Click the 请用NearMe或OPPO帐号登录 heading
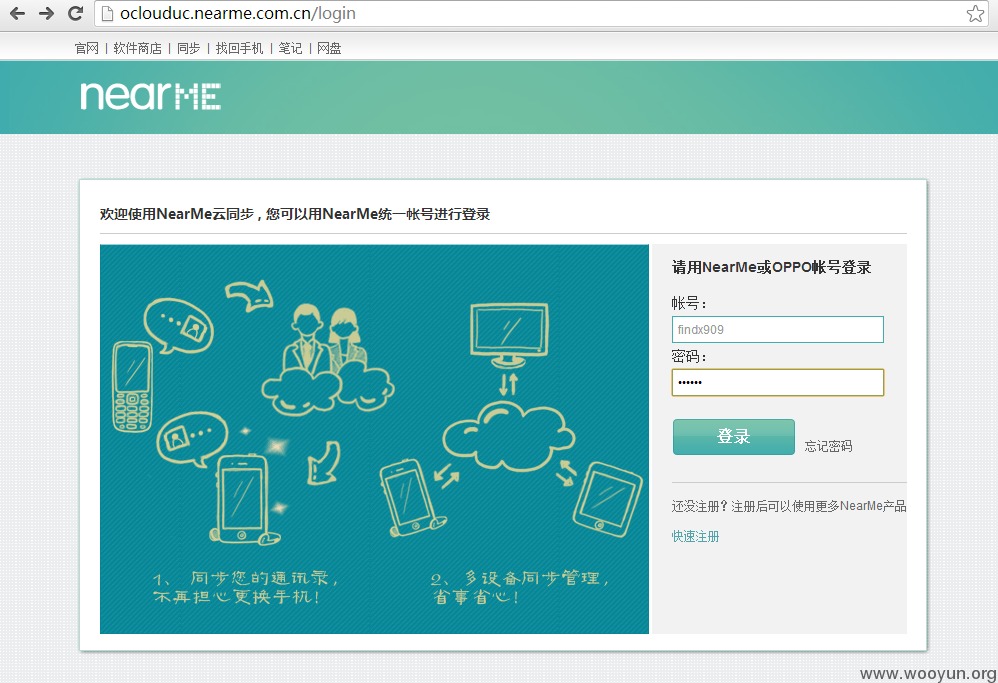The height and width of the screenshot is (683, 998). click(771, 267)
